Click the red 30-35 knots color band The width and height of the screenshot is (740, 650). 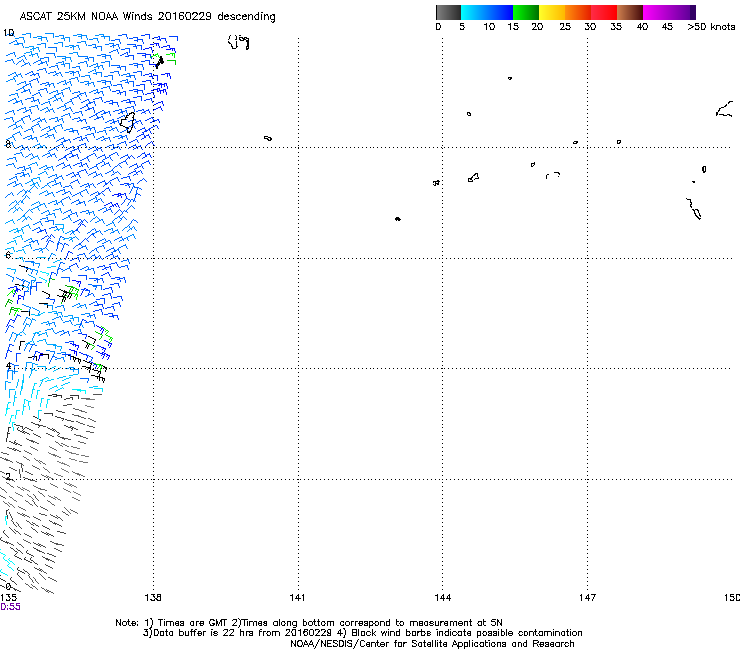click(604, 12)
